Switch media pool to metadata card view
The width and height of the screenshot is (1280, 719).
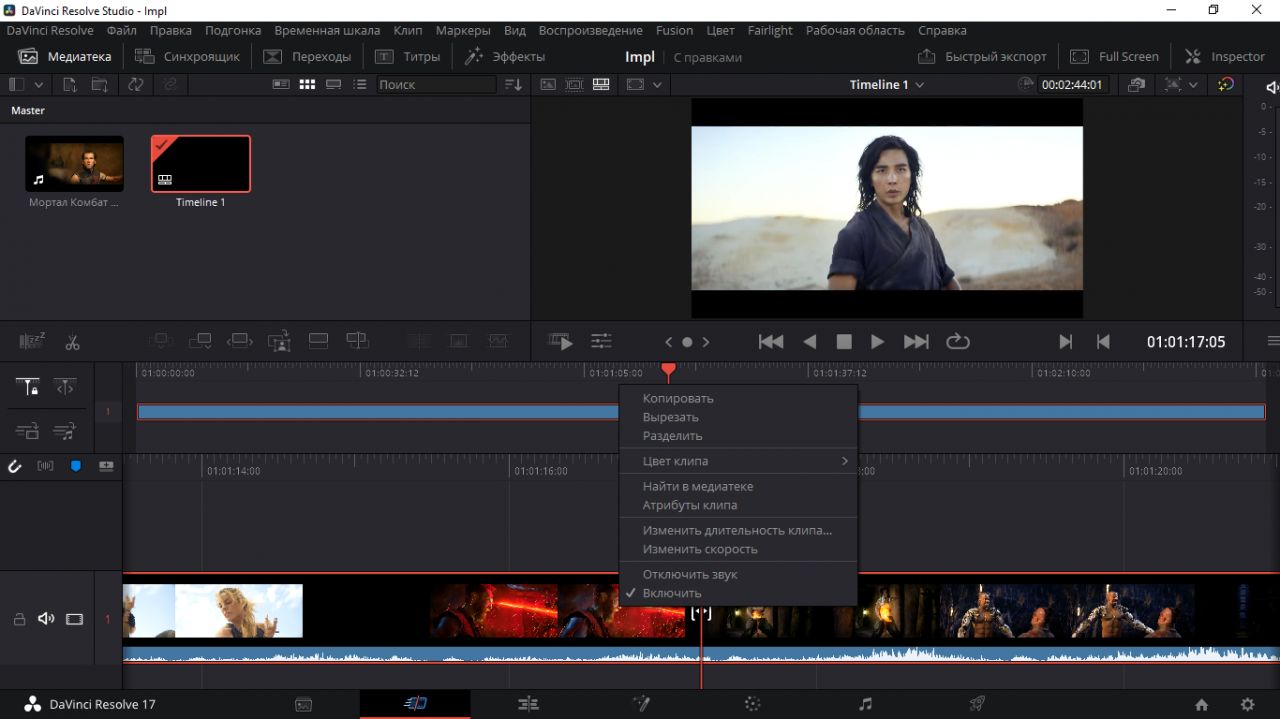[x=281, y=85]
